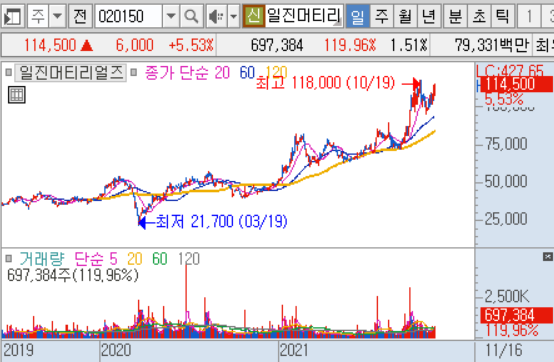Screen dimensions: 554x362
Task: Toggle the speaker sound icon
Action: pyautogui.click(x=216, y=16)
